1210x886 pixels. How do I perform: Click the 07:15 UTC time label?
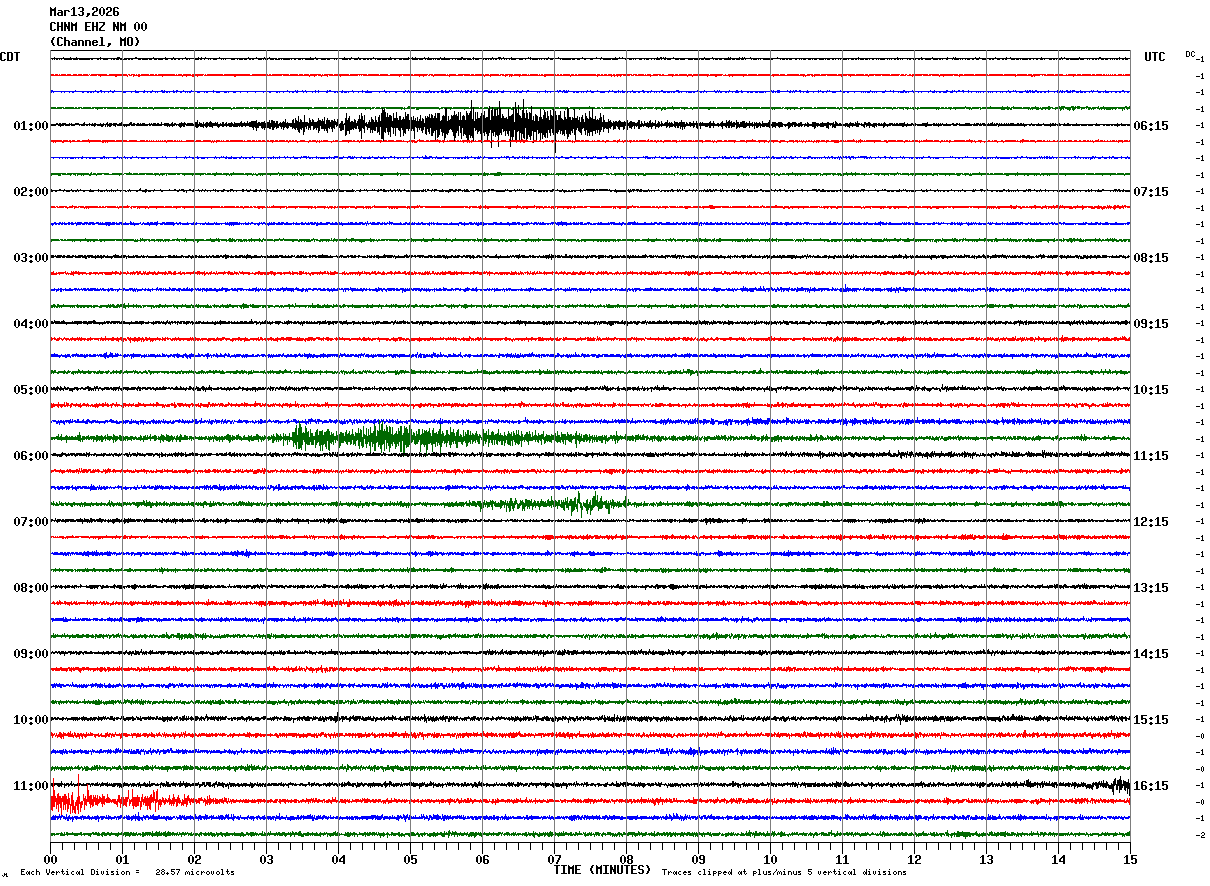coord(1151,192)
